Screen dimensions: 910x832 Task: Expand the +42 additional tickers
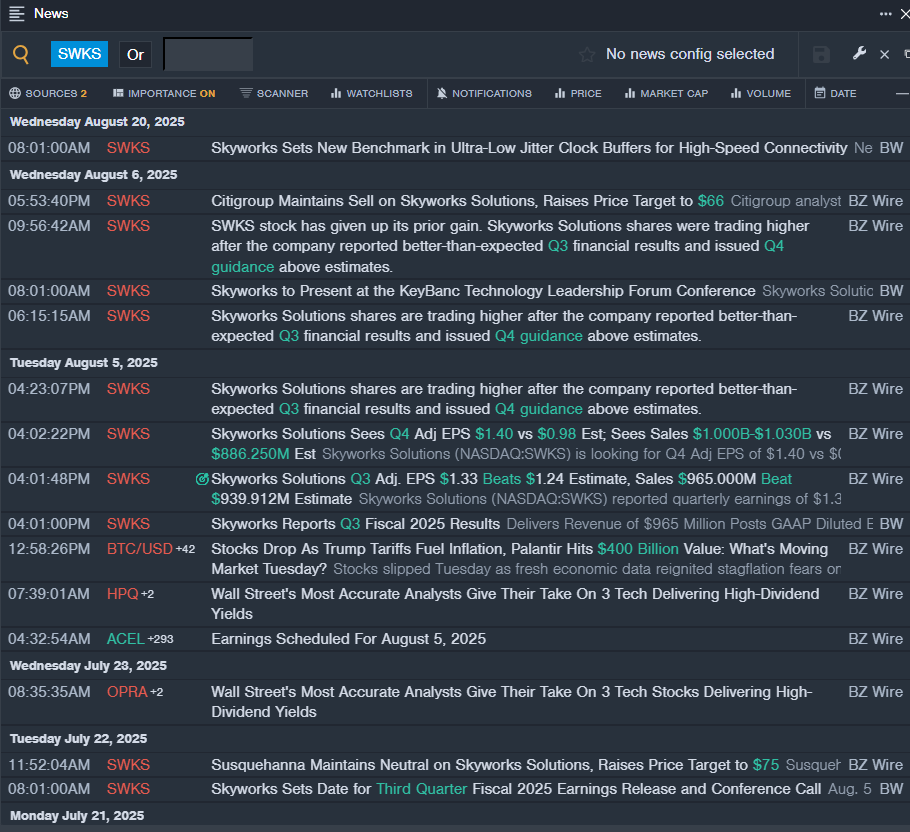pyautogui.click(x=185, y=549)
